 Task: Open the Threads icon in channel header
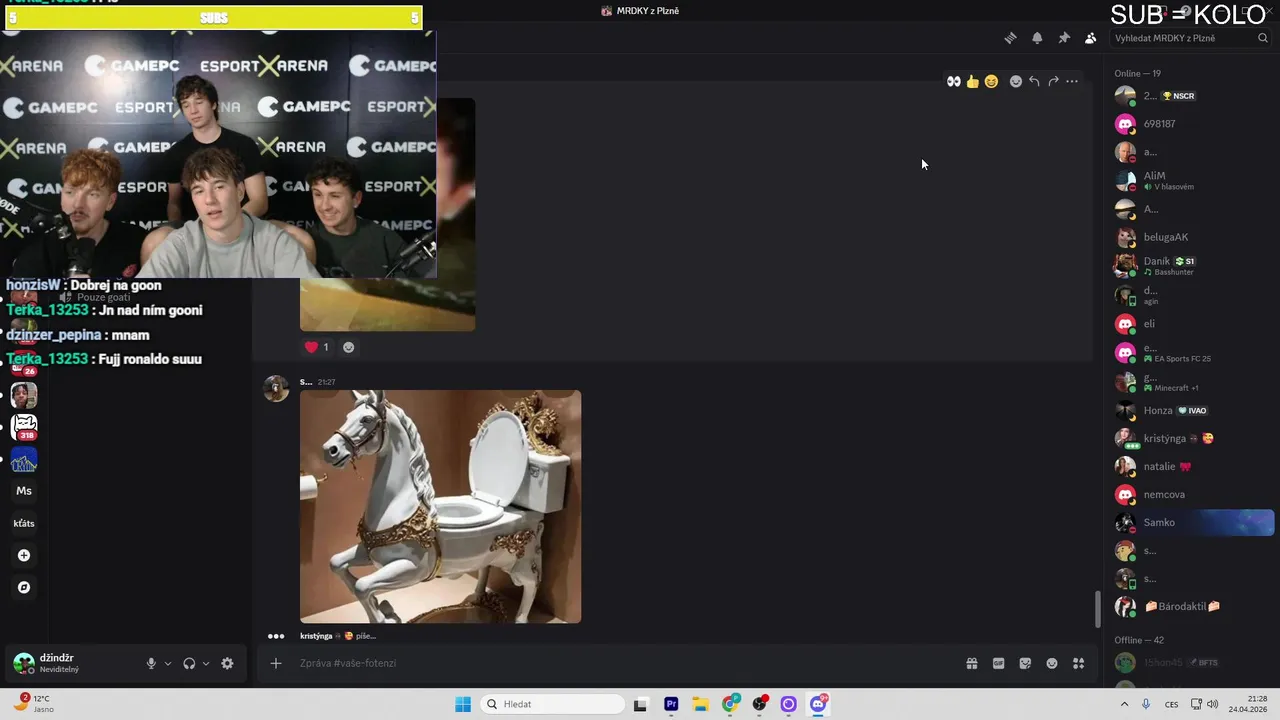click(x=1010, y=38)
